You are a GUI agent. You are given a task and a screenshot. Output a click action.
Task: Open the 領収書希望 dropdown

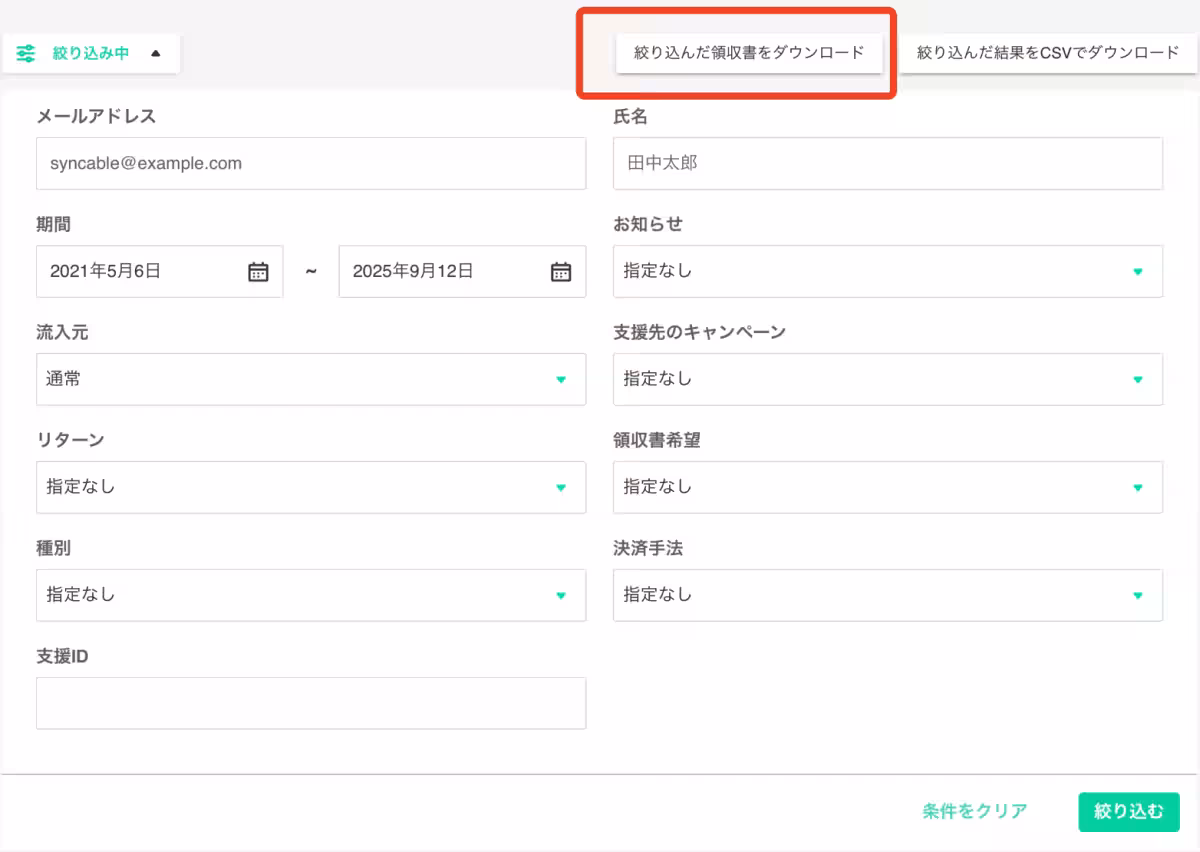(887, 487)
